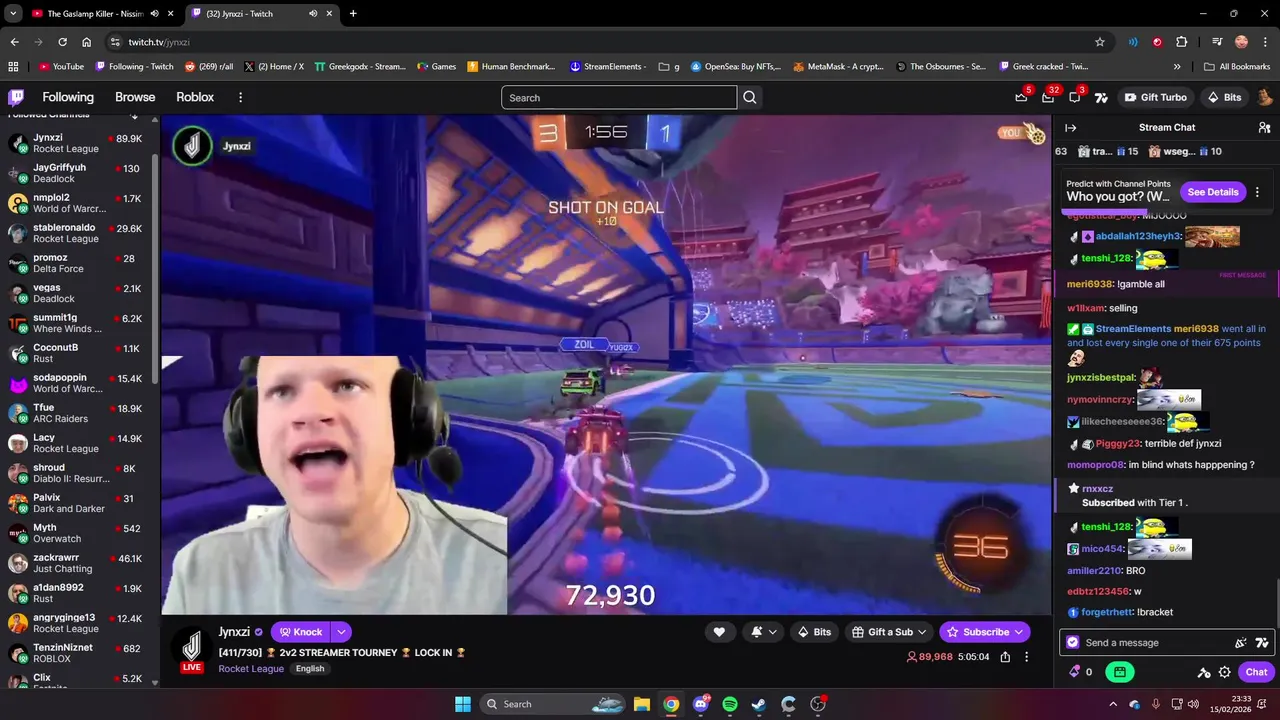1280x720 pixels.
Task: Claim the green channel points bonus
Action: (1120, 672)
